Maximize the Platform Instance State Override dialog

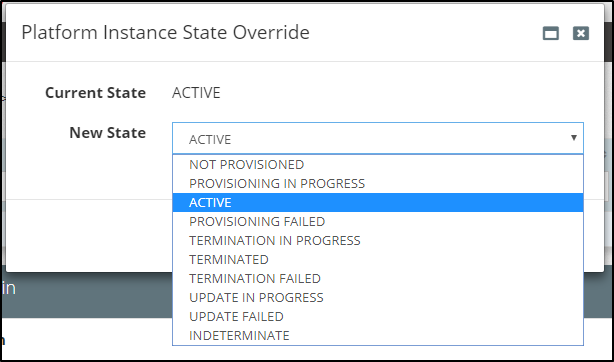[551, 33]
